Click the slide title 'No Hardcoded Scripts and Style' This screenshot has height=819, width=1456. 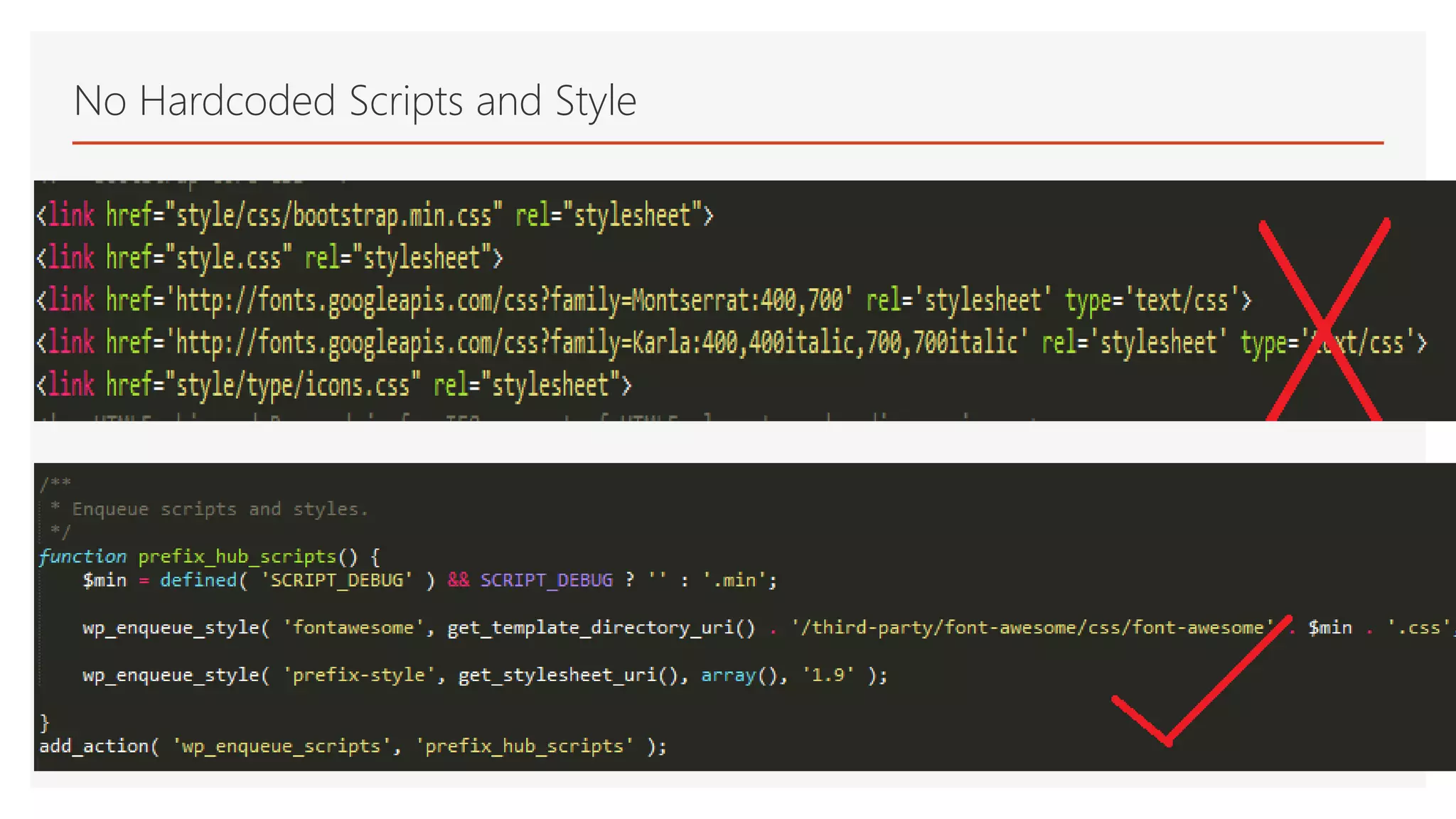tap(355, 101)
